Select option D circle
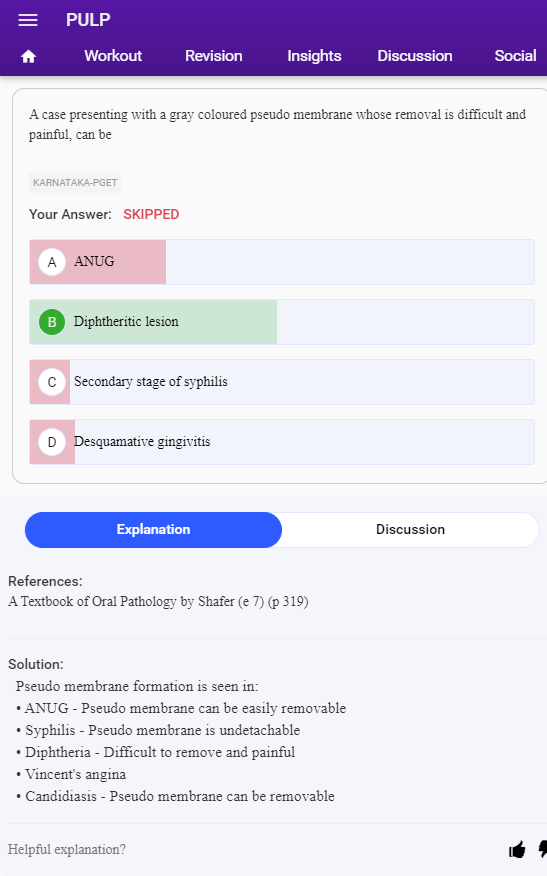Viewport: 547px width, 876px height. point(52,442)
